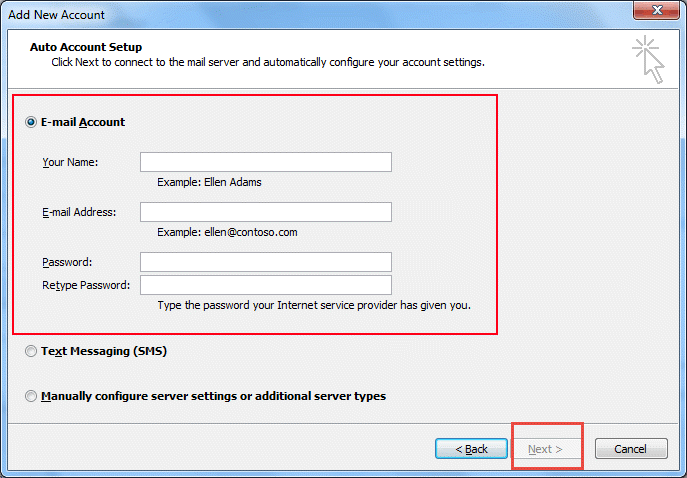Click the grayed-out Next button
The height and width of the screenshot is (478, 687).
click(545, 449)
